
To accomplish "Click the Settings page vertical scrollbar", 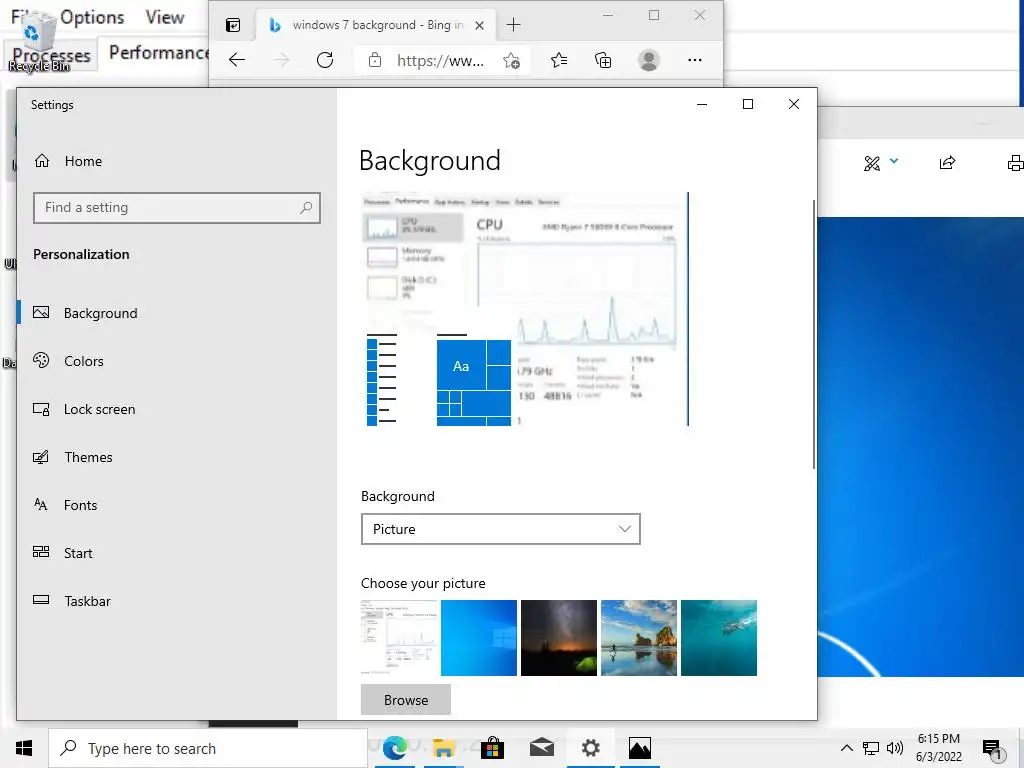I will (x=813, y=334).
